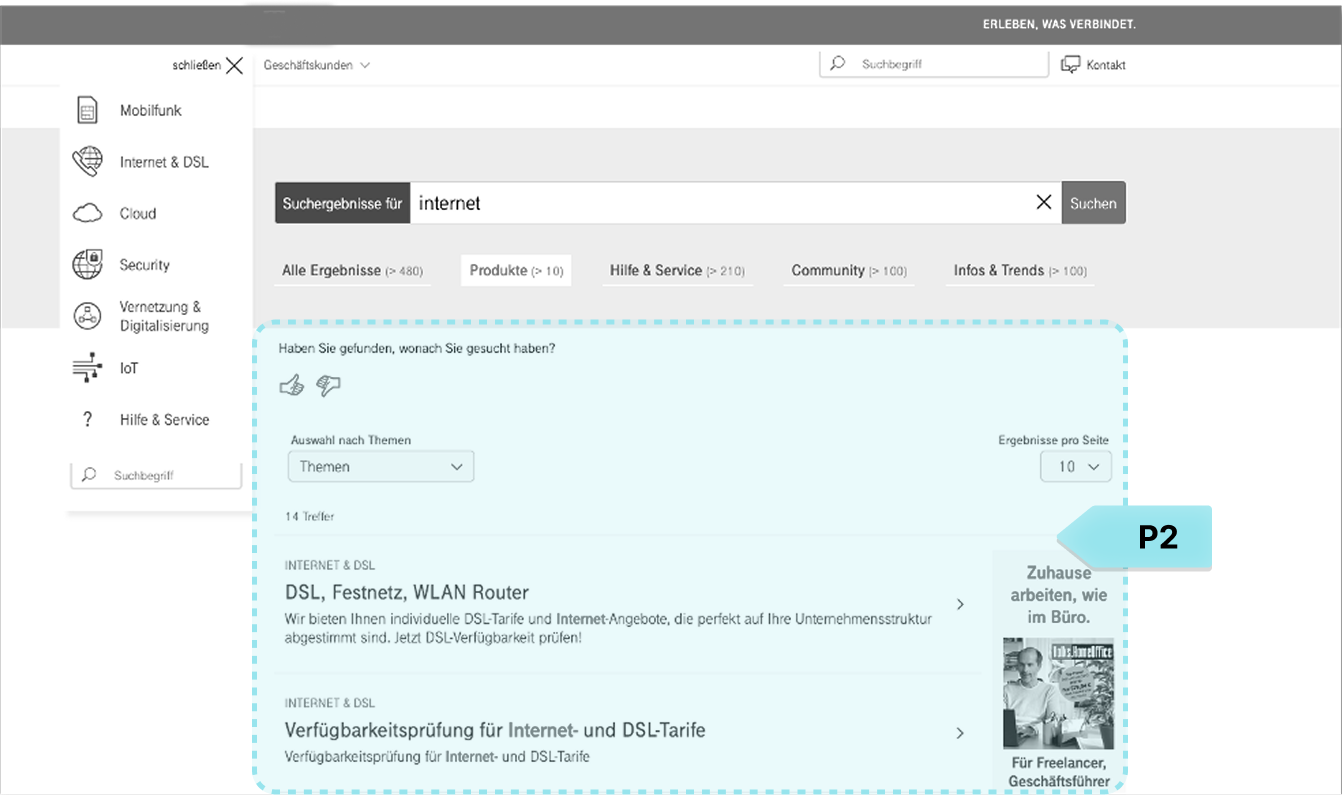
Task: Open Hilfe & Service in sidebar menu
Action: [x=164, y=420]
